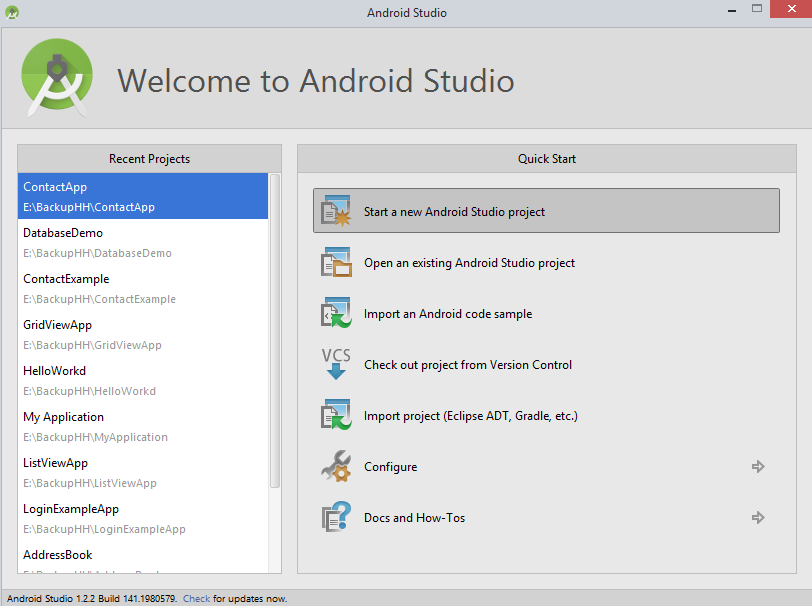Click the Android Studio logo in header
The image size is (812, 606).
(57, 77)
